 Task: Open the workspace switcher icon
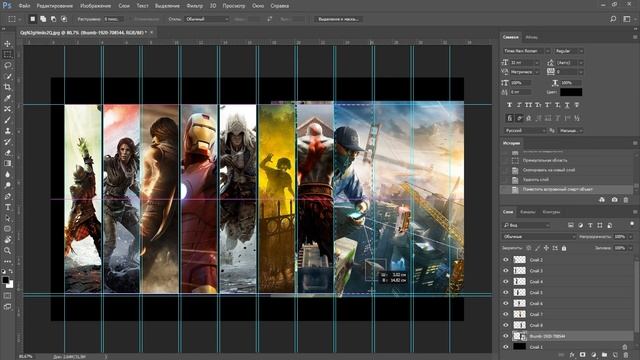[x=627, y=19]
